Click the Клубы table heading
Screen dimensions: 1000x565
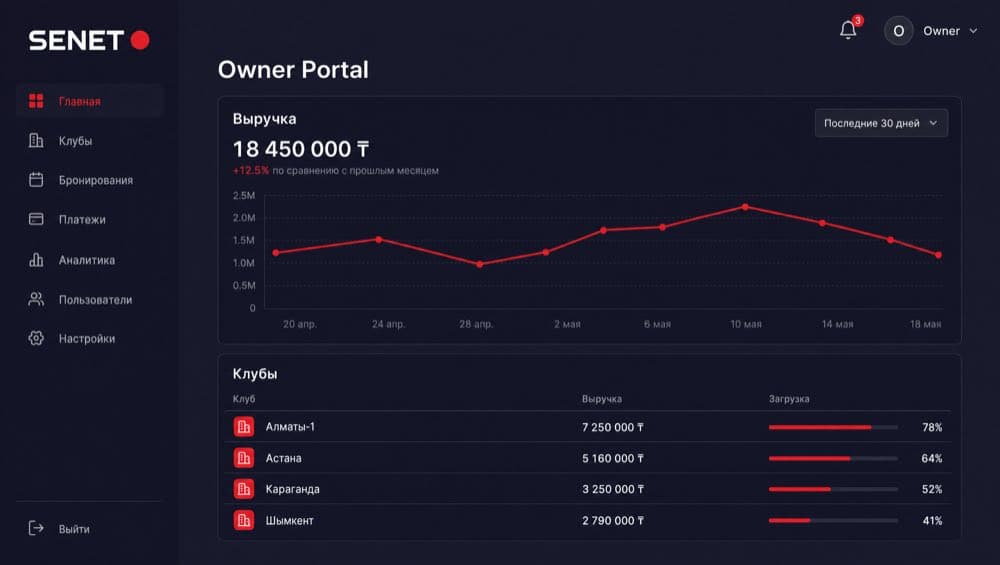pyautogui.click(x=254, y=374)
